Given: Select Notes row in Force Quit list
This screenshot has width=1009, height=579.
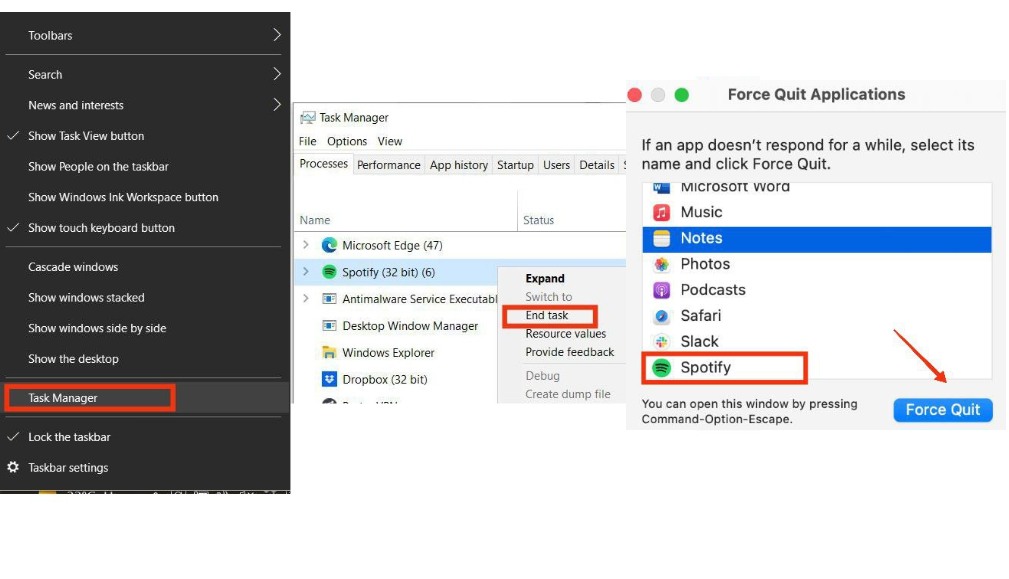Looking at the screenshot, I should tap(817, 238).
